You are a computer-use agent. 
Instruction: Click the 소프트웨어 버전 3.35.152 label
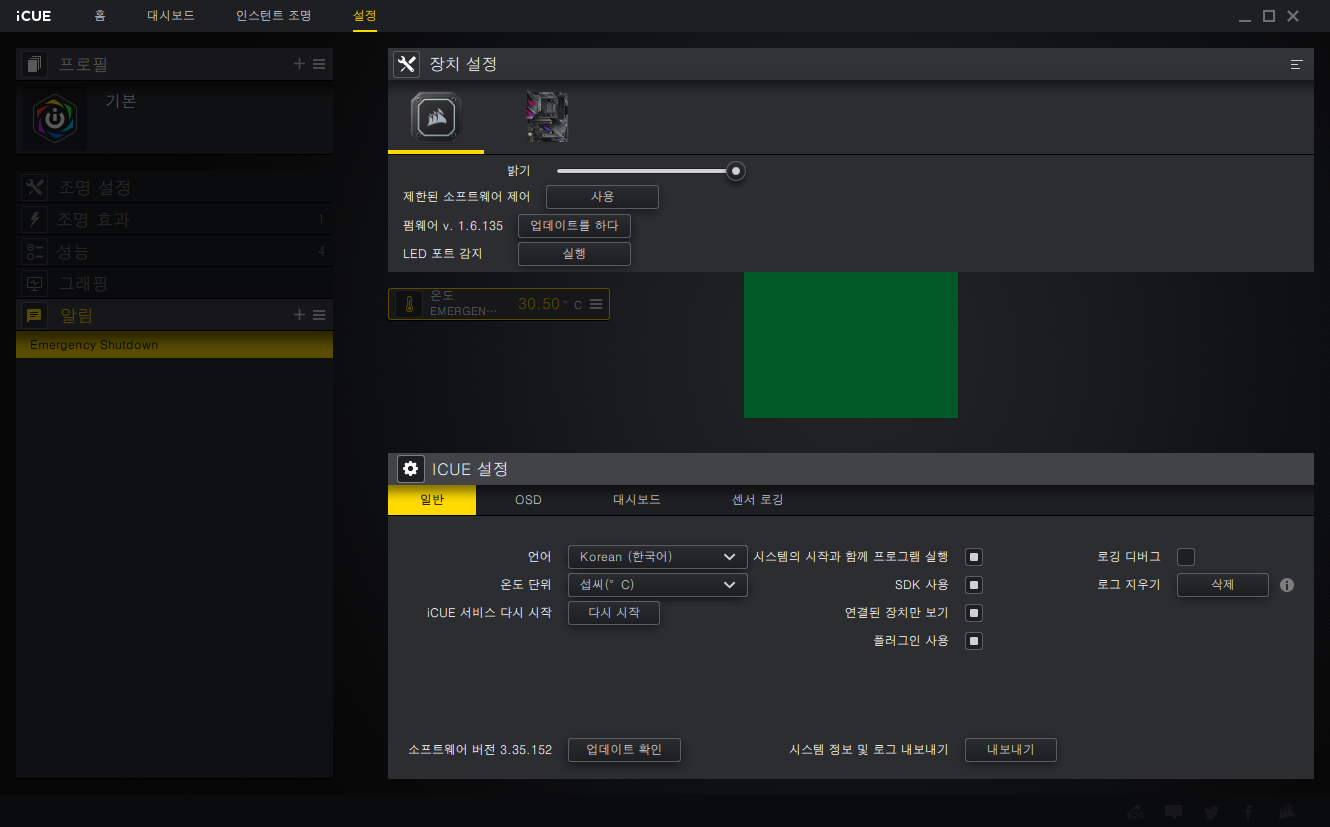[480, 750]
